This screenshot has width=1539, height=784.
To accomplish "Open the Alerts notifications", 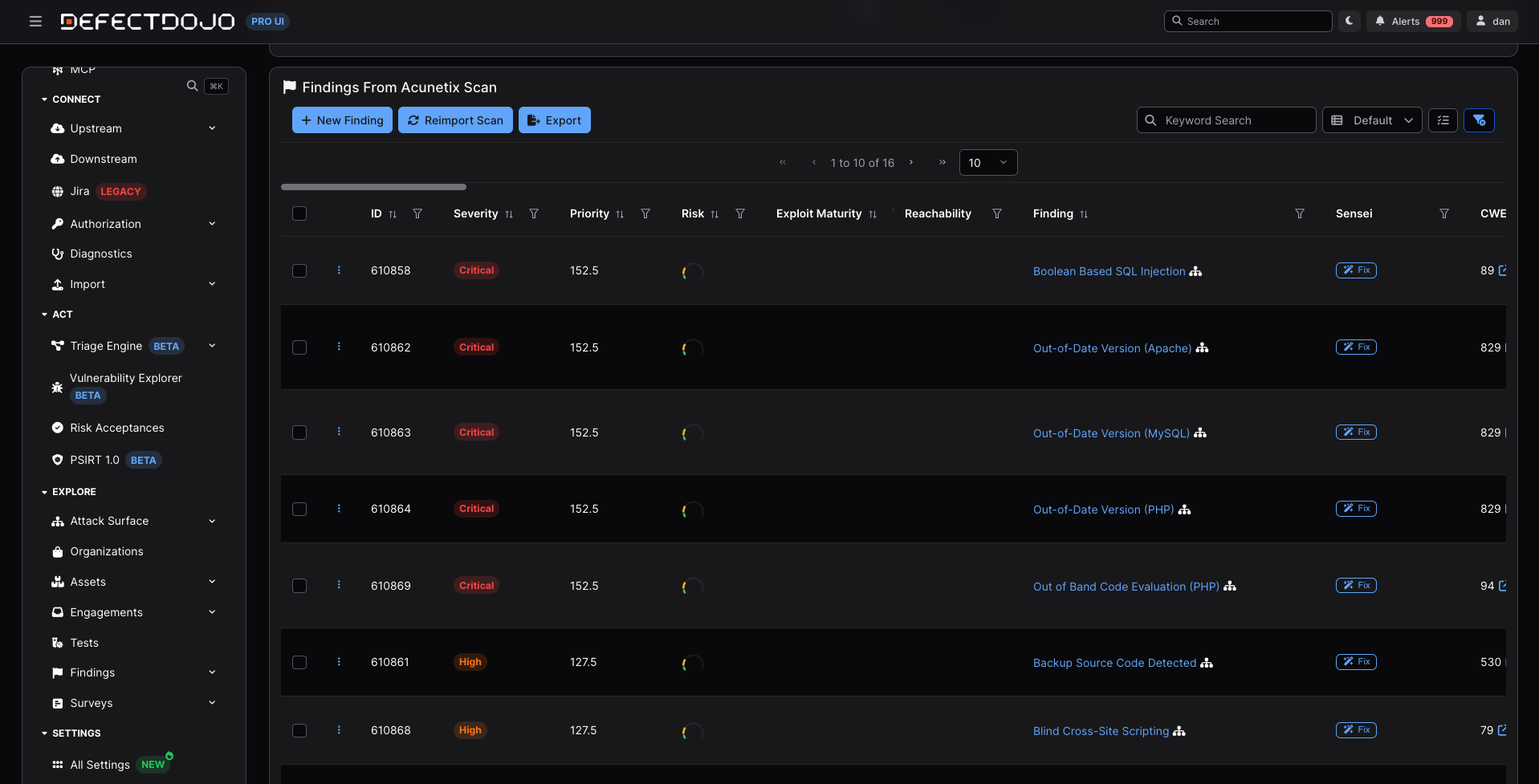I will point(1413,21).
